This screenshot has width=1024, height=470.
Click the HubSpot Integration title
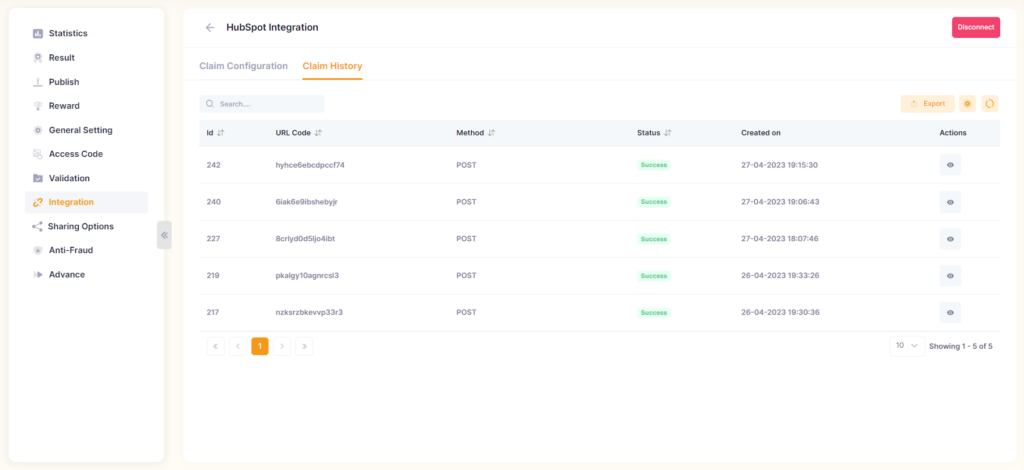click(x=272, y=27)
